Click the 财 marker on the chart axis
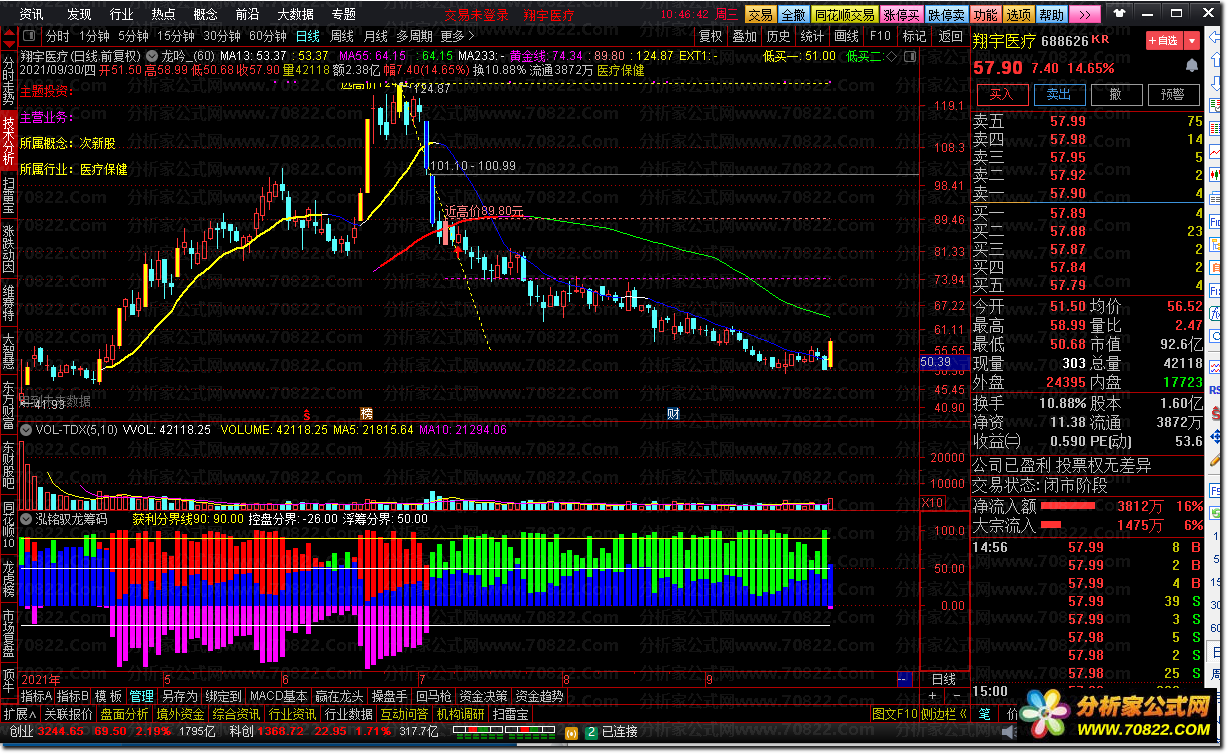The height and width of the screenshot is (754, 1229). (x=674, y=413)
